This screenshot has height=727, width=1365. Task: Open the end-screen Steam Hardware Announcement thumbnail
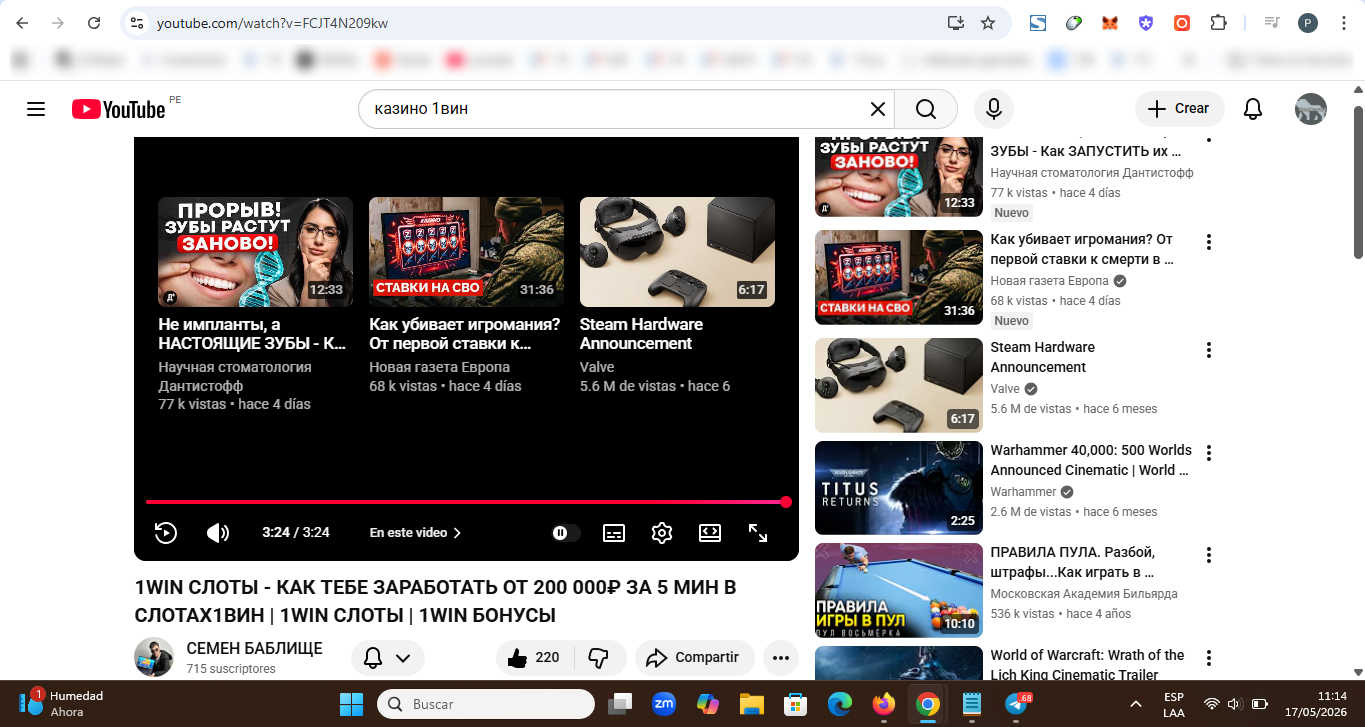tap(677, 252)
